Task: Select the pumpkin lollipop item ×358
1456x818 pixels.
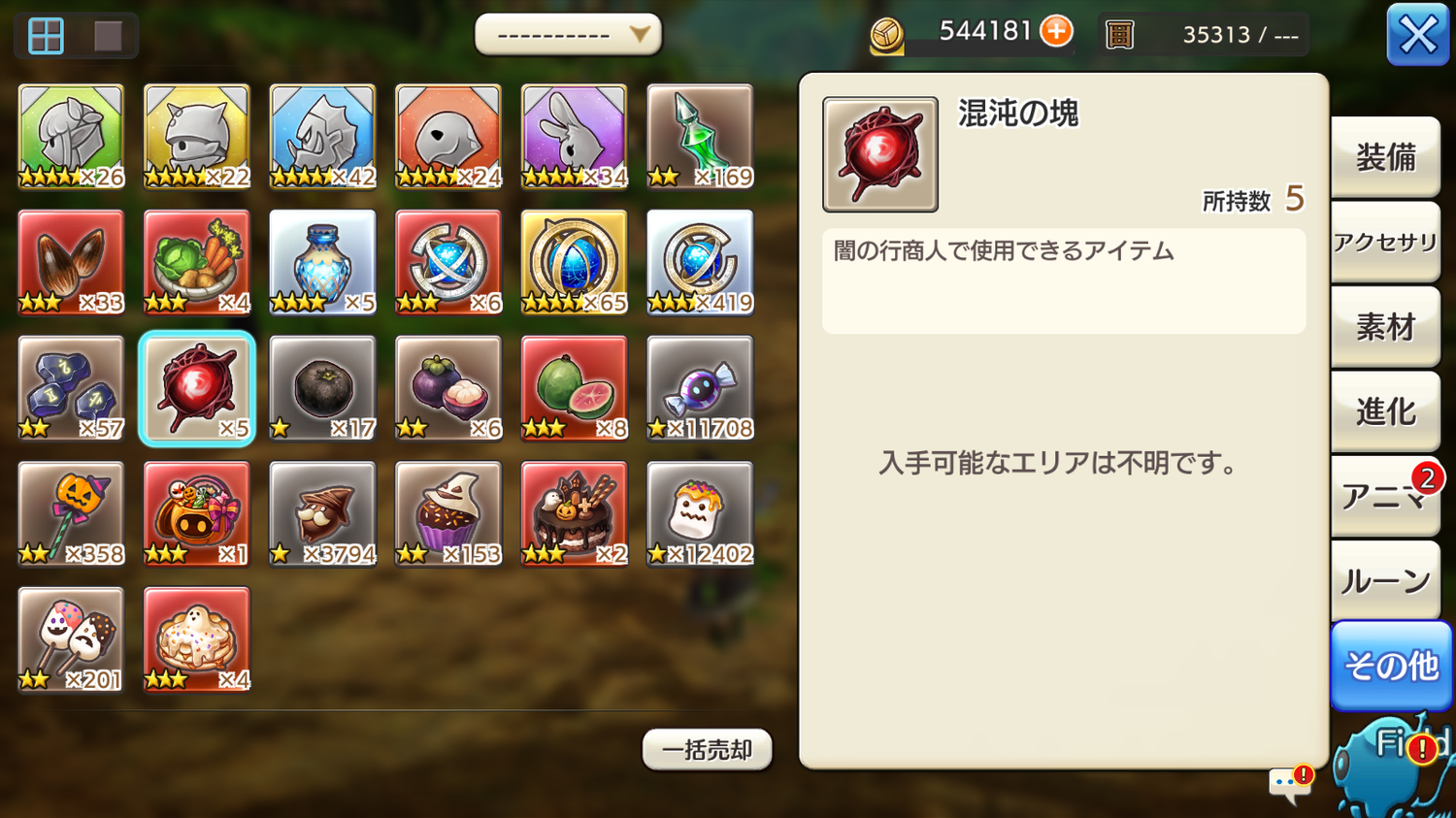Action: 71,514
